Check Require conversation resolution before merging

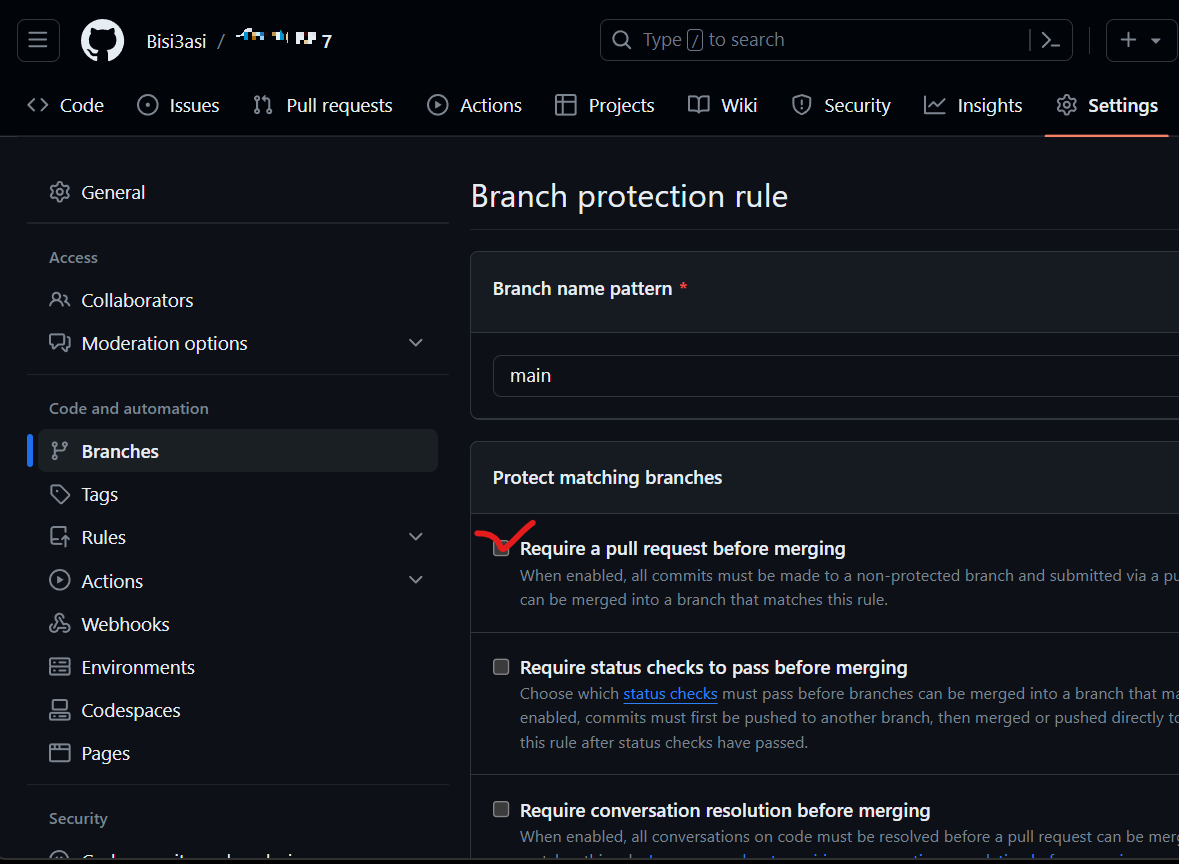501,809
